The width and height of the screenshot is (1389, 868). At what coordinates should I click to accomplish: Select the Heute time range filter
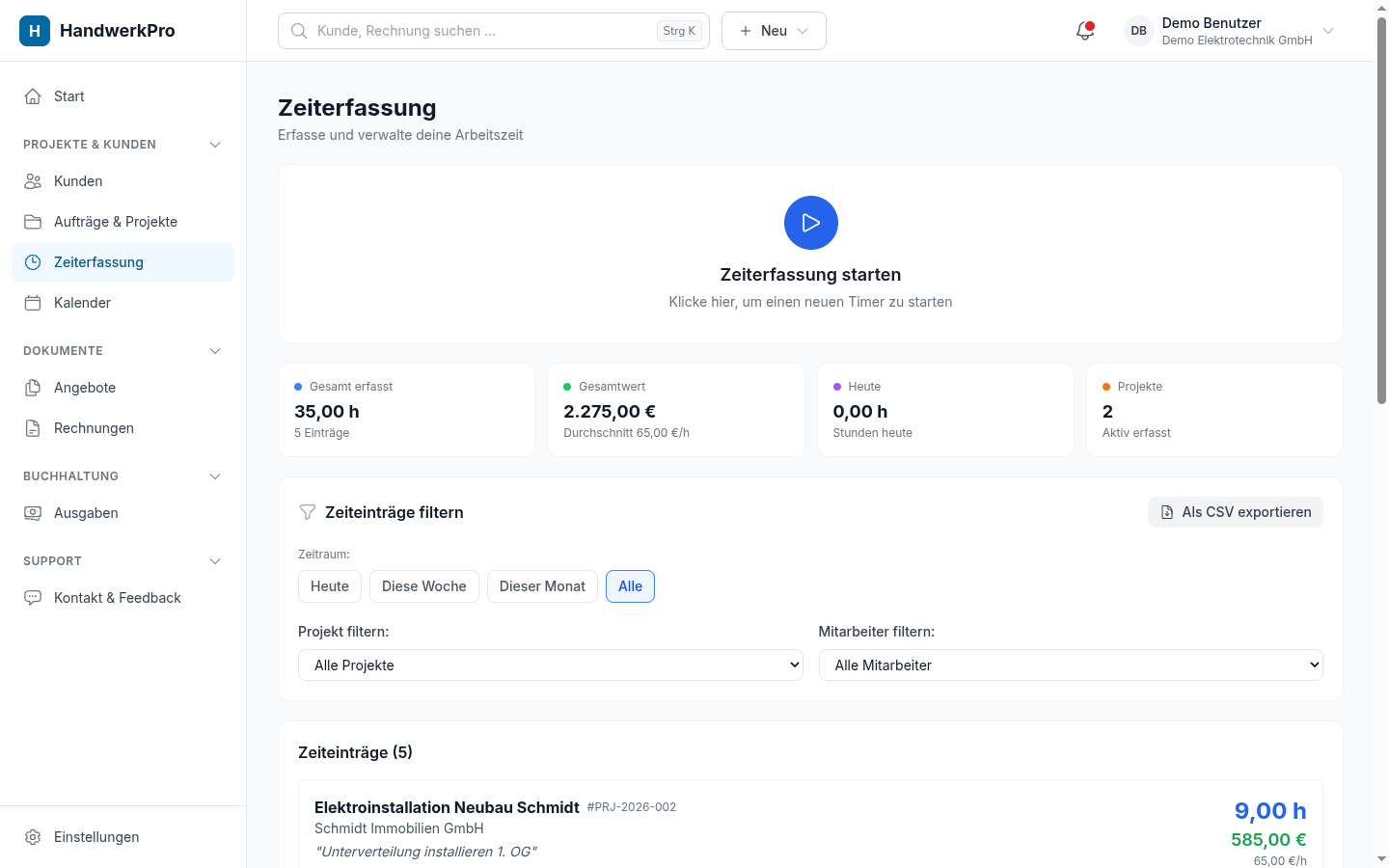(x=330, y=586)
